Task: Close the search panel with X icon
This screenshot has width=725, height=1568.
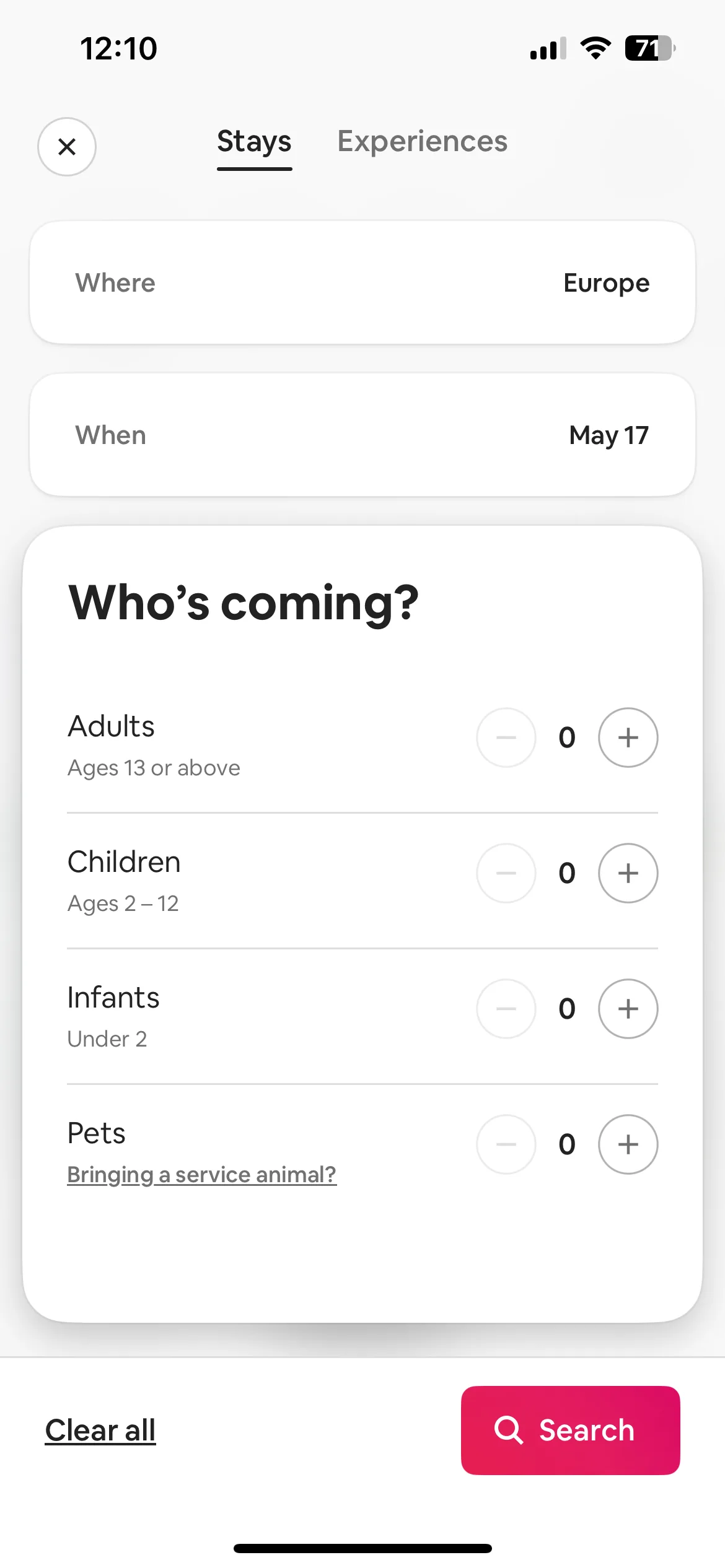Action: click(67, 147)
